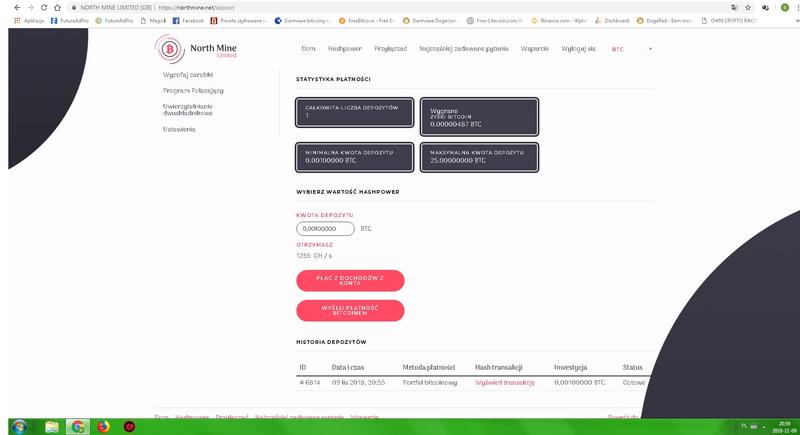Viewport: 800px width, 435px height.
Task: Click the 'Hash transakcji' column header
Action: click(498, 367)
